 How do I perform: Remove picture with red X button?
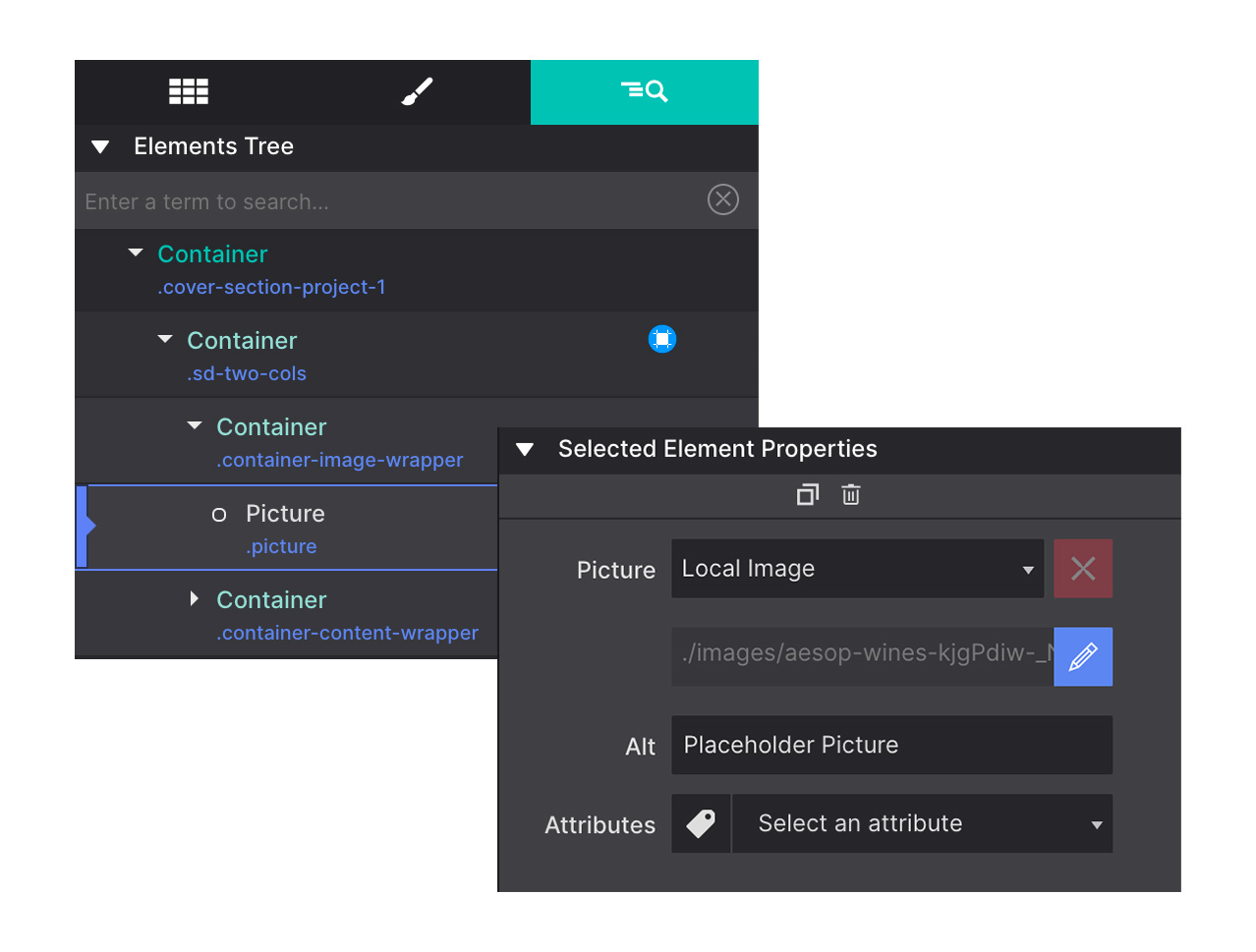[1083, 569]
